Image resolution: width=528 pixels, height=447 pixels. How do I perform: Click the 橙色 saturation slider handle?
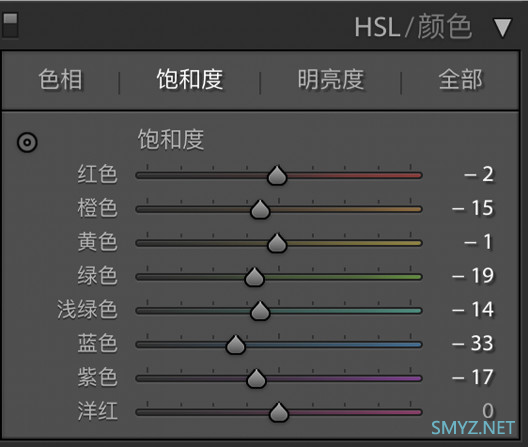[260, 210]
